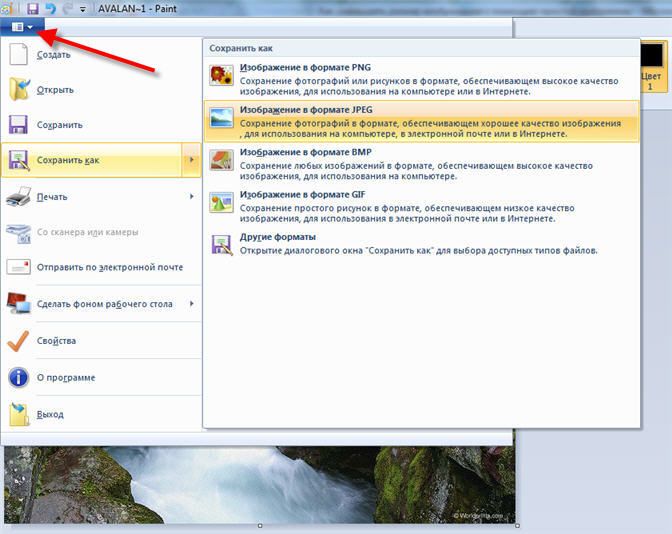Expand Сделать фоном рабочего стола submenu arrow
This screenshot has height=534, width=672.
pos(192,303)
